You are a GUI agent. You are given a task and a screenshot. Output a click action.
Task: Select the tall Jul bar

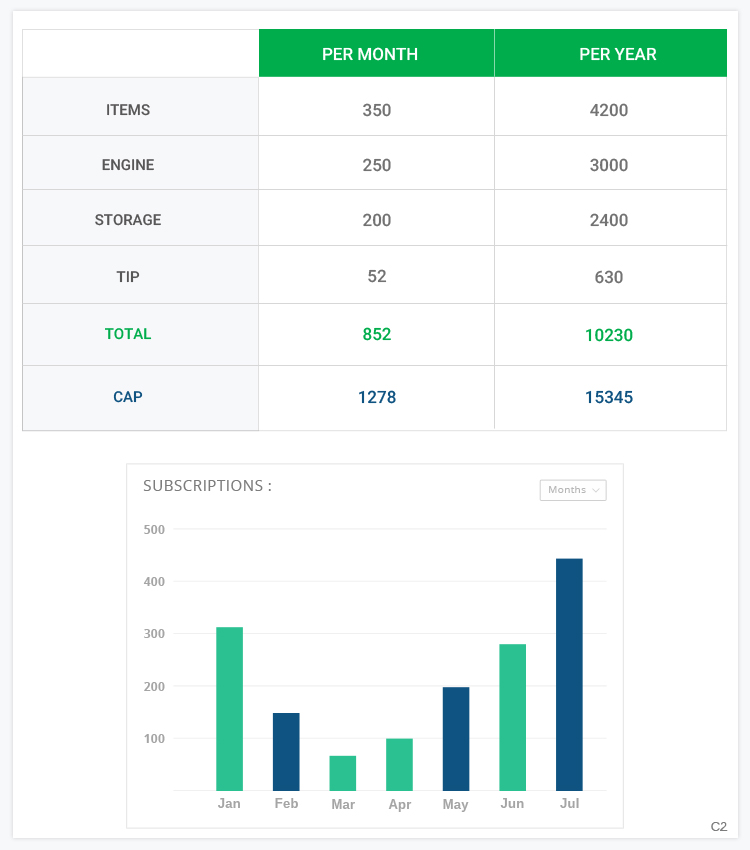point(569,674)
